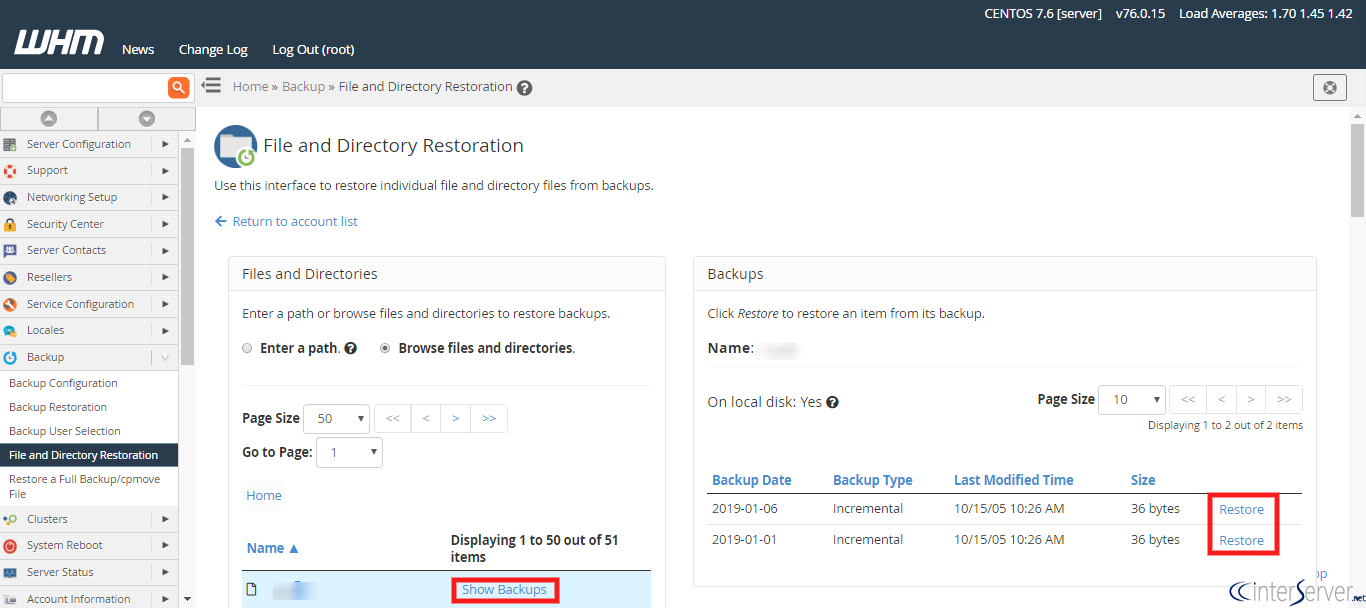The width and height of the screenshot is (1366, 608).
Task: Click the Locales icon in sidebar
Action: pos(10,331)
